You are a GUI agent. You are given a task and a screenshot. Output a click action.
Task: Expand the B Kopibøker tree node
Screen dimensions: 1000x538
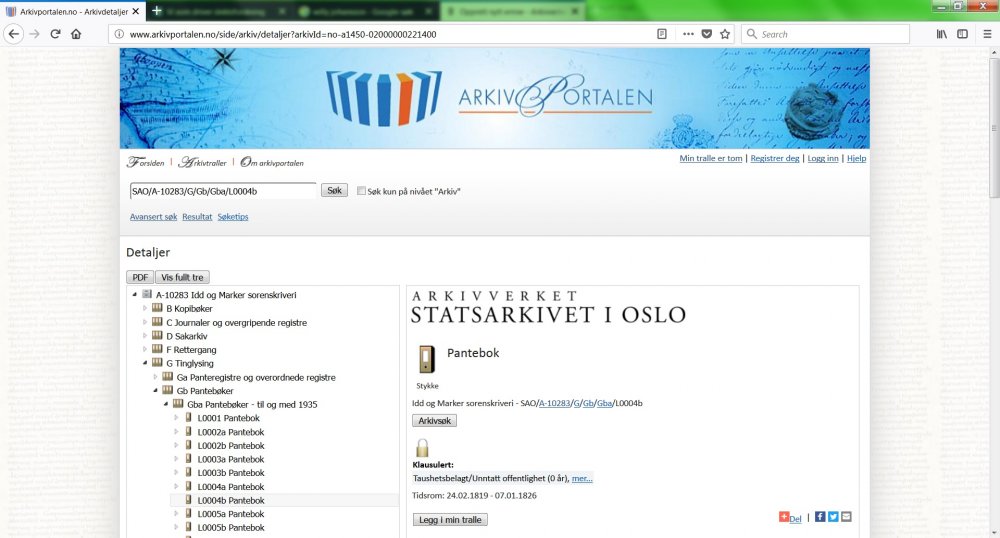(145, 308)
